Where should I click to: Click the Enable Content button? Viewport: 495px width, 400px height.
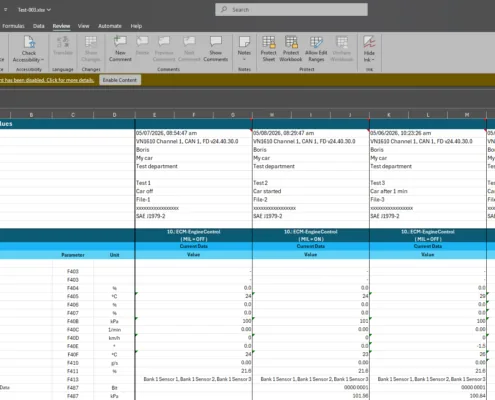click(120, 80)
